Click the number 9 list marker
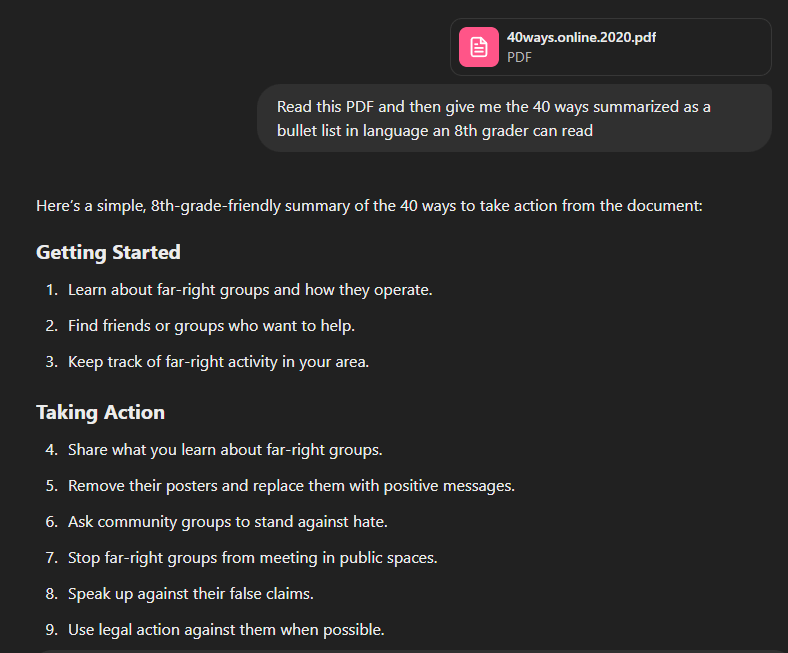Screen dimensions: 788x653 (x=51, y=630)
